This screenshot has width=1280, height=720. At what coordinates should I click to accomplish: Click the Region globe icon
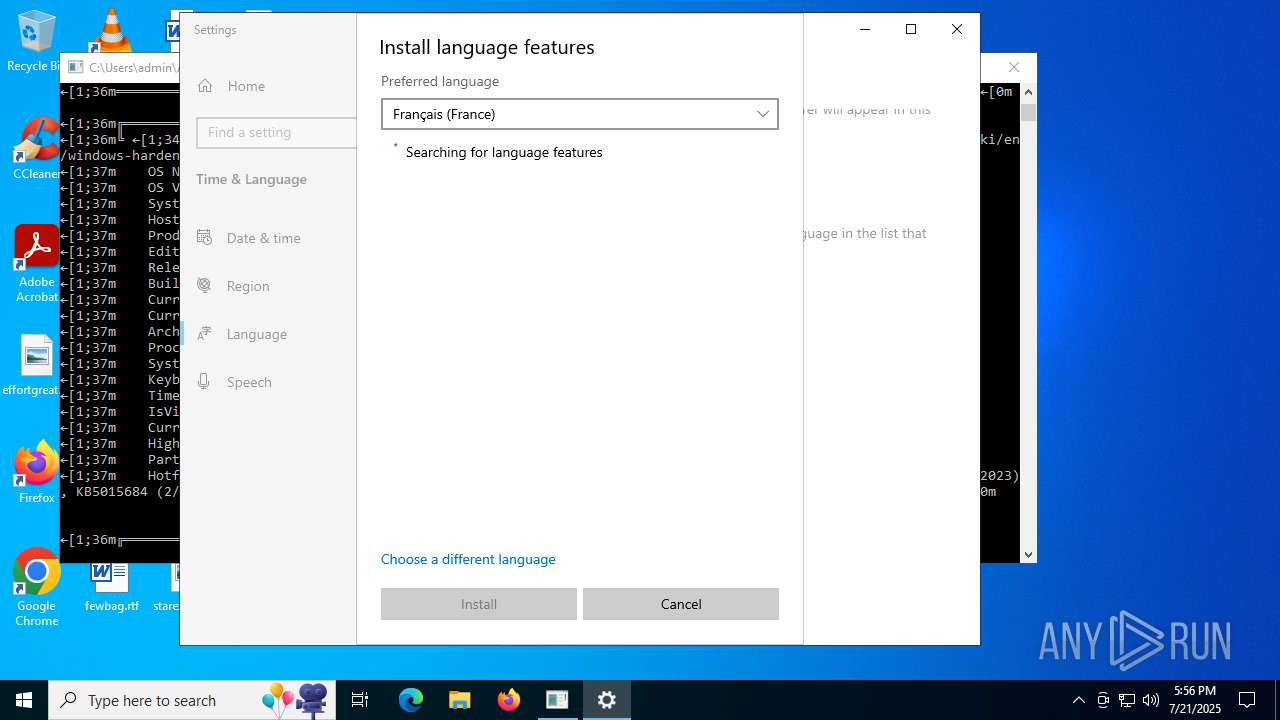(x=204, y=286)
